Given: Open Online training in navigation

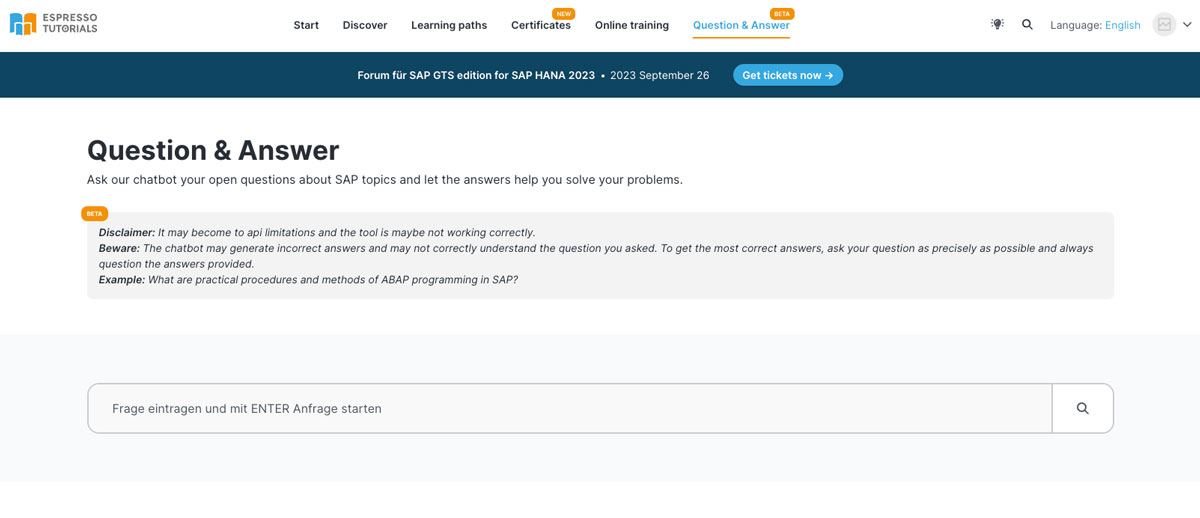Looking at the screenshot, I should point(632,25).
